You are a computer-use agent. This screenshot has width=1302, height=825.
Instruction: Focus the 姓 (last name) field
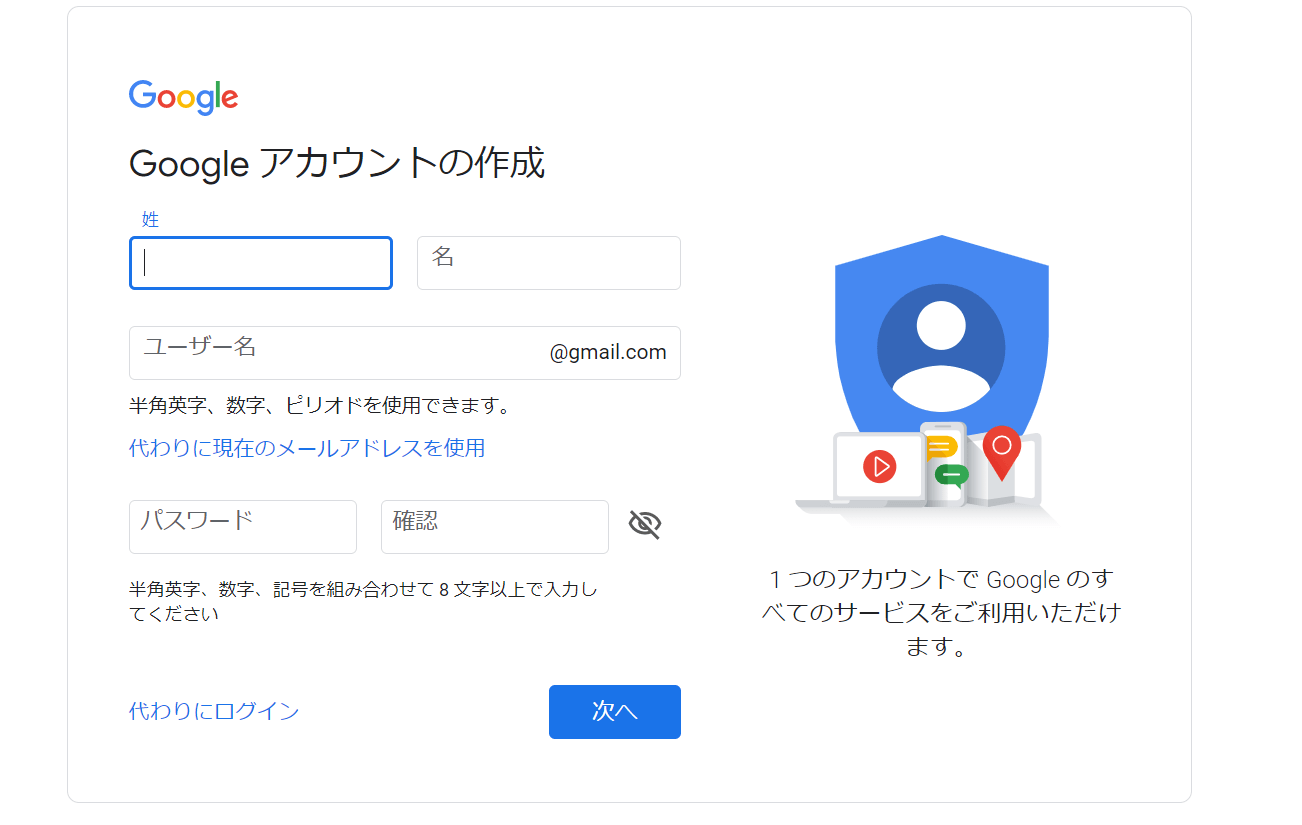click(x=261, y=263)
